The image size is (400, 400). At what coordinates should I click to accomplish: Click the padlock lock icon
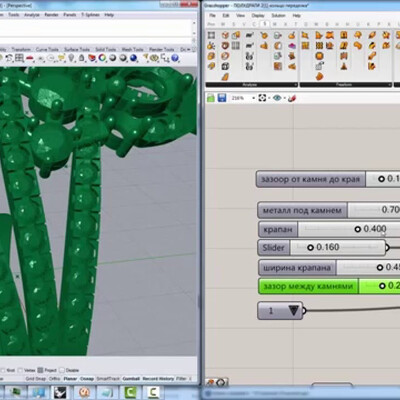81,58
